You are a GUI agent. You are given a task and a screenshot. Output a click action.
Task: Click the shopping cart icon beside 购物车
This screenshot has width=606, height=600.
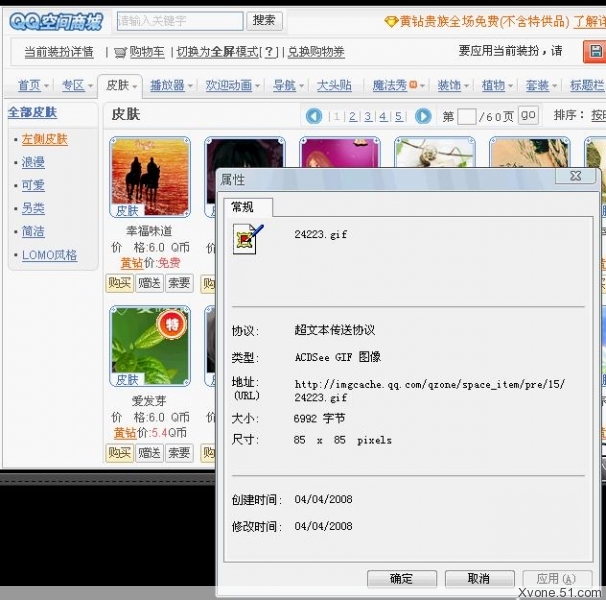pyautogui.click(x=121, y=53)
